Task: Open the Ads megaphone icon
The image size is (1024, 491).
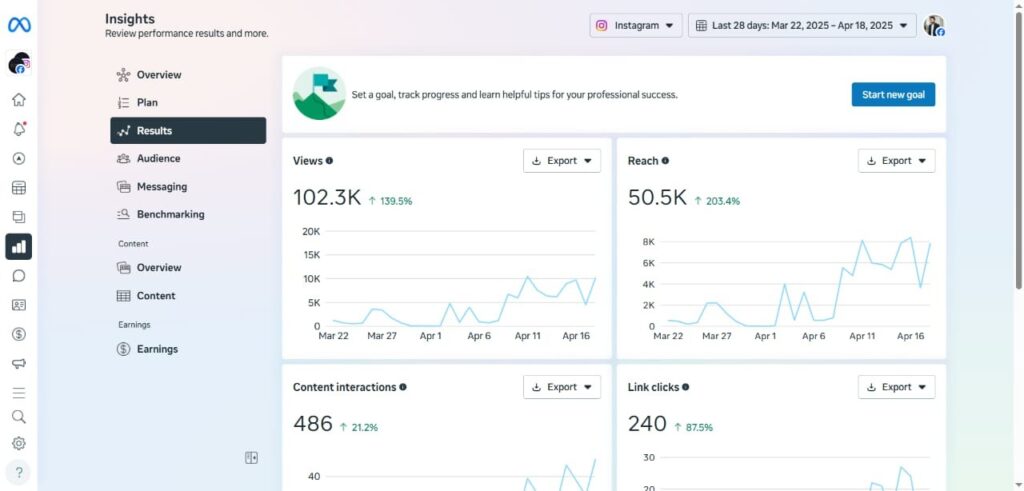Action: pyautogui.click(x=19, y=363)
